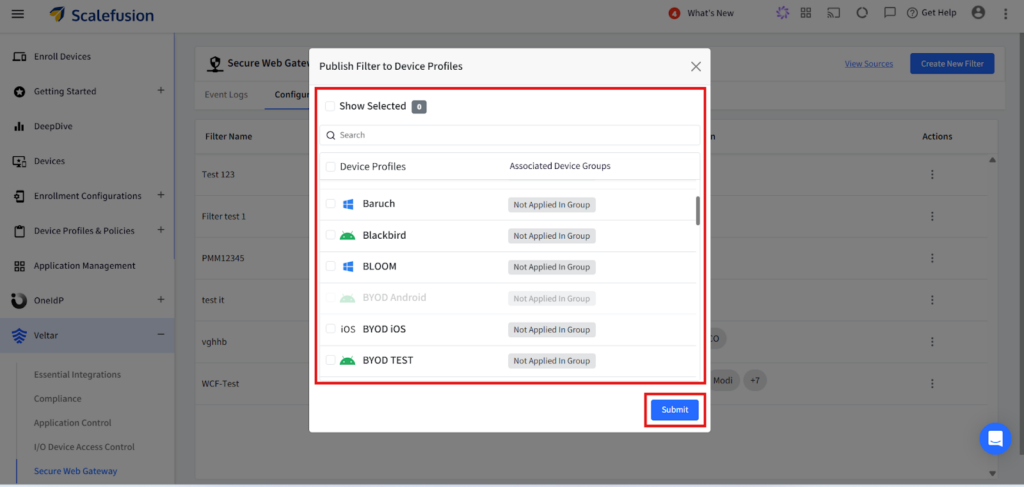Click Create New Filter button
Image resolution: width=1024 pixels, height=487 pixels.
(x=952, y=64)
